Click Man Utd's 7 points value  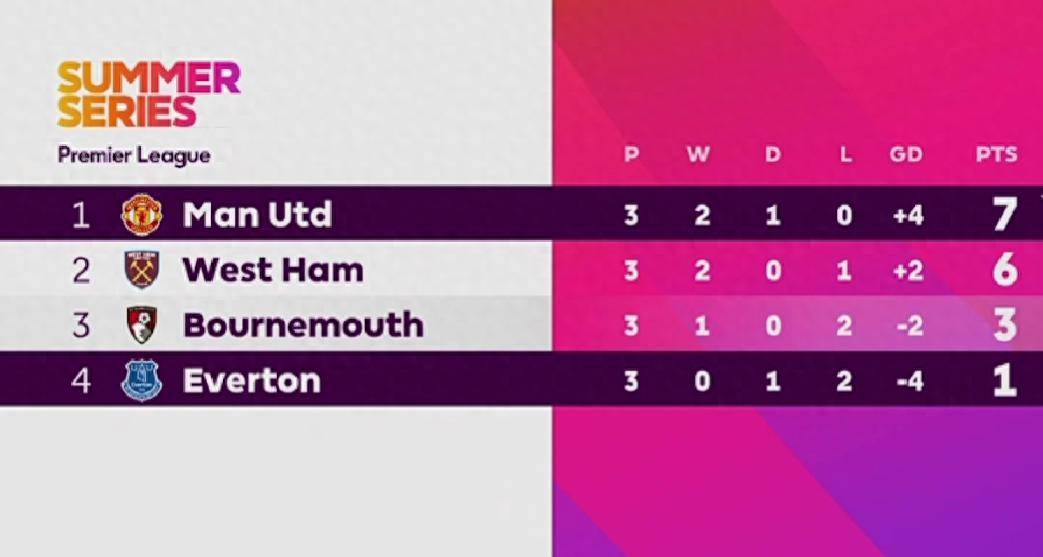[1005, 214]
